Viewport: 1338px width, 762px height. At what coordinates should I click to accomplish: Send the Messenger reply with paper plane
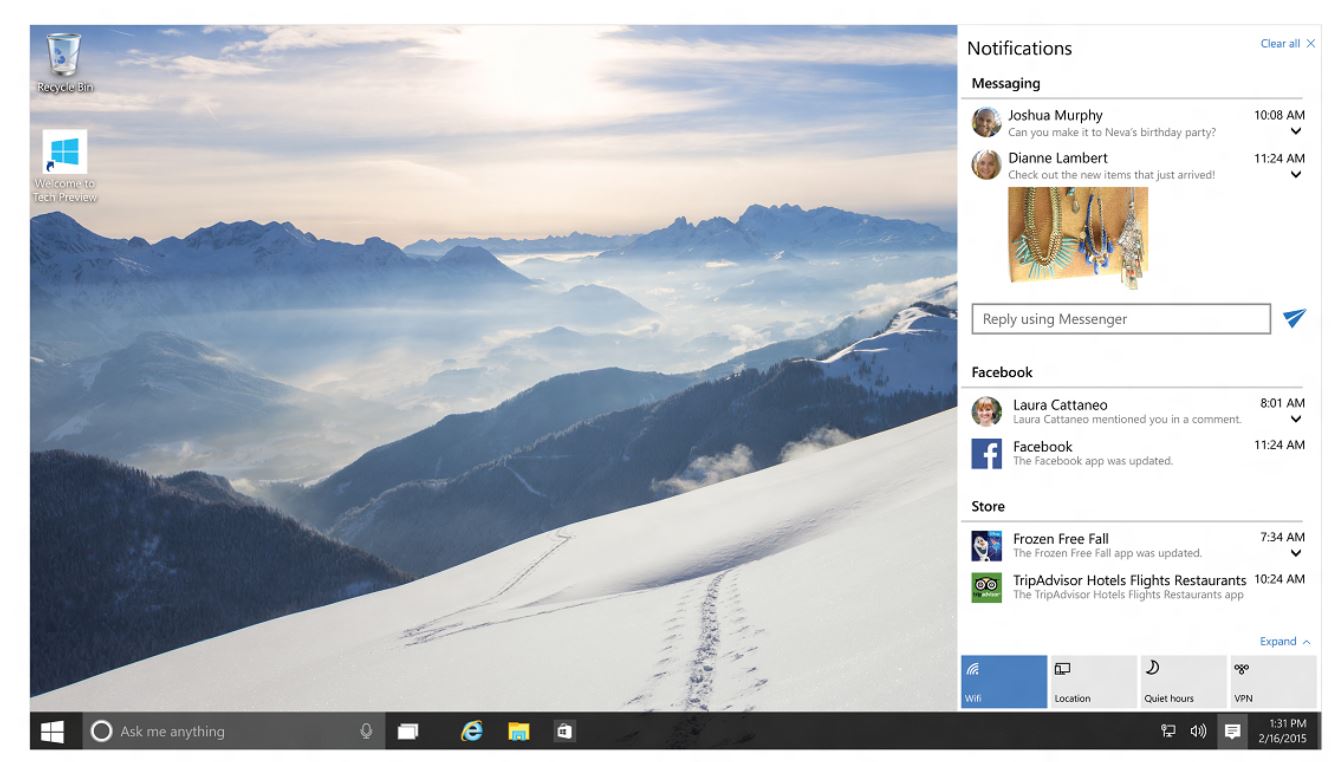[x=1294, y=318]
